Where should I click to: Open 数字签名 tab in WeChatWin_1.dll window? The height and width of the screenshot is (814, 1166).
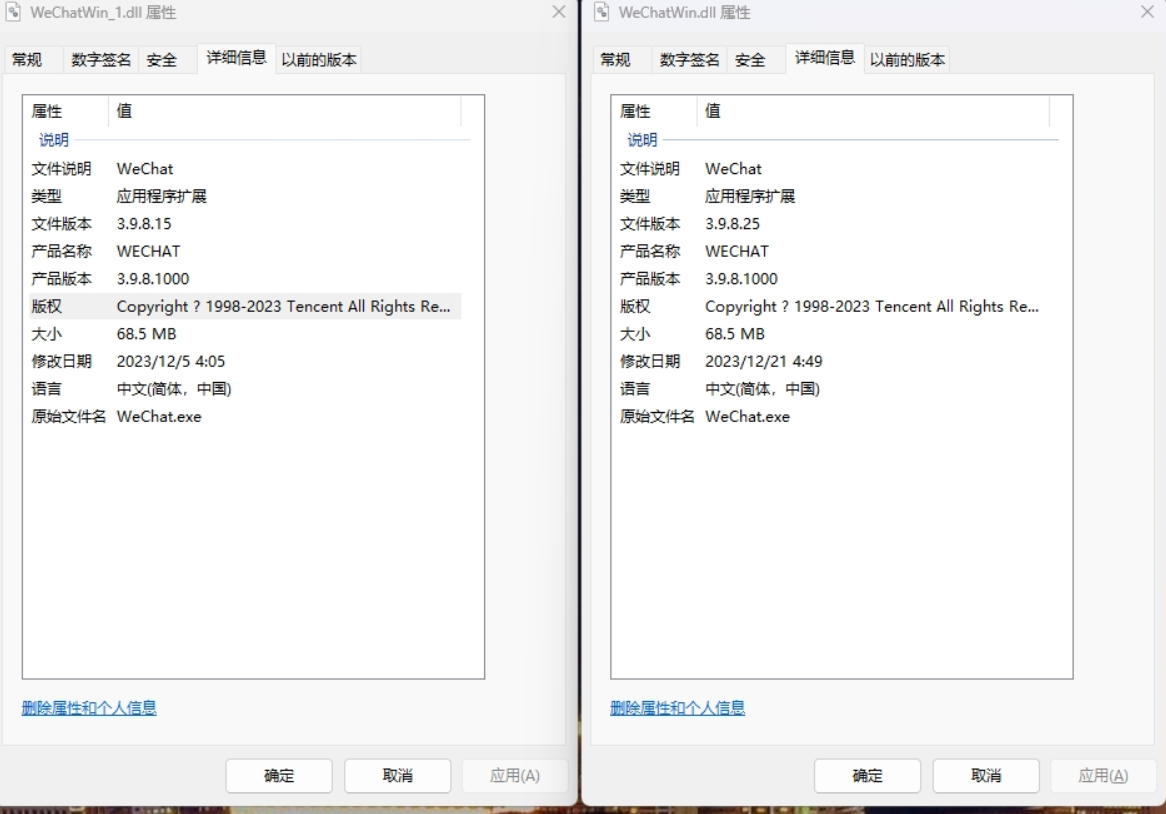[x=101, y=59]
